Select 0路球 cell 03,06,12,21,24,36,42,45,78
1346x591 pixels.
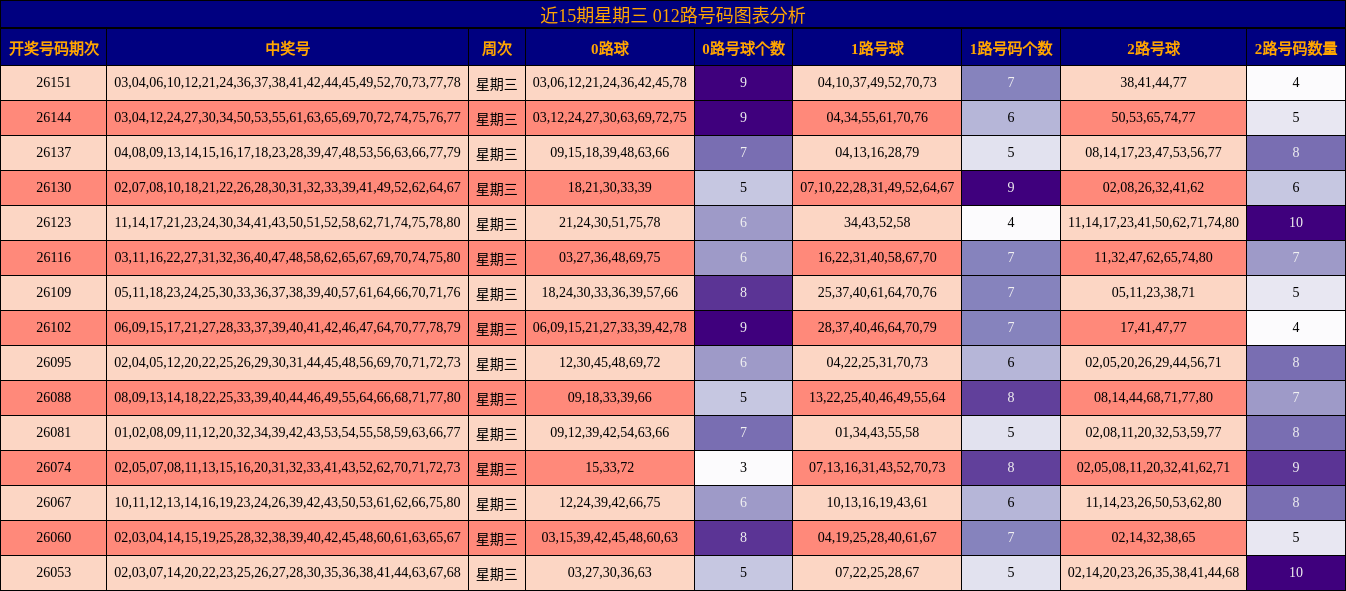coord(610,83)
